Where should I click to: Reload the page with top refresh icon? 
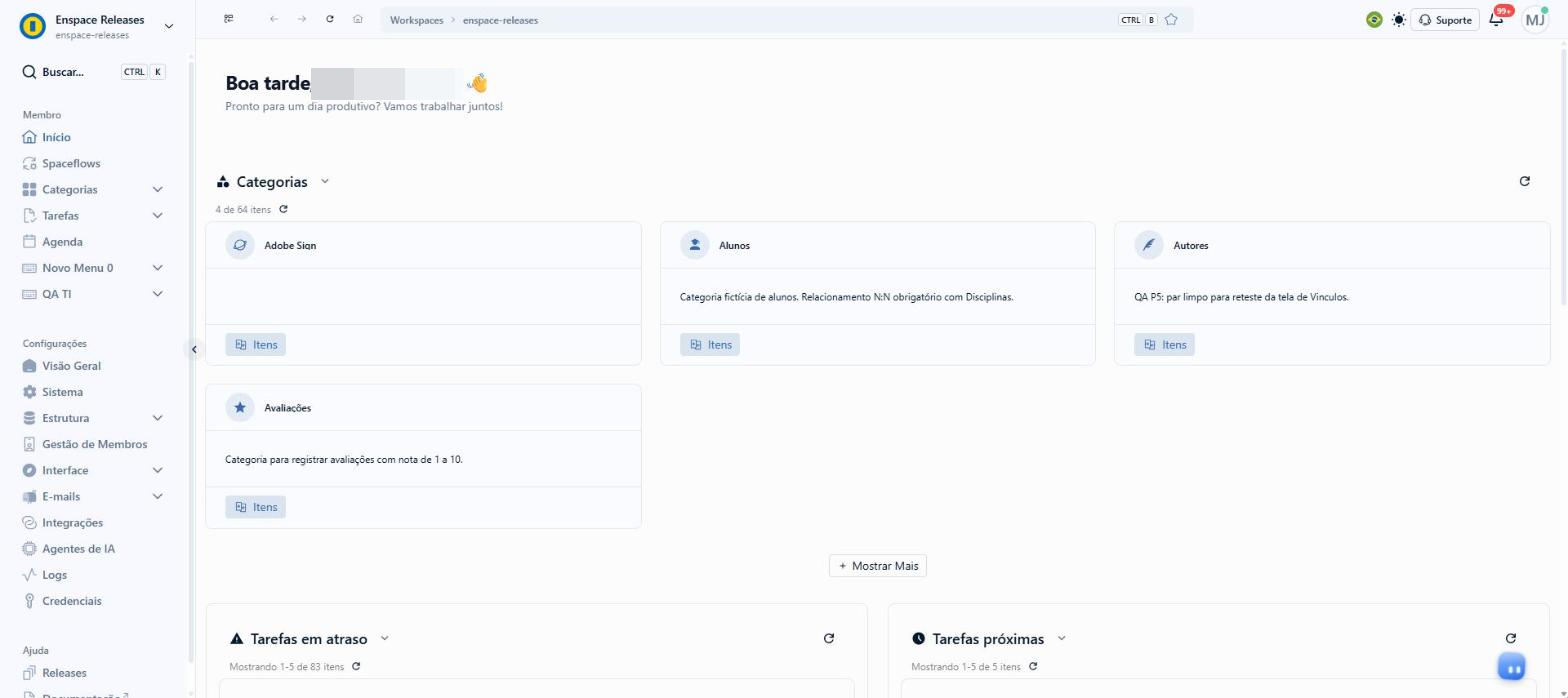(330, 19)
